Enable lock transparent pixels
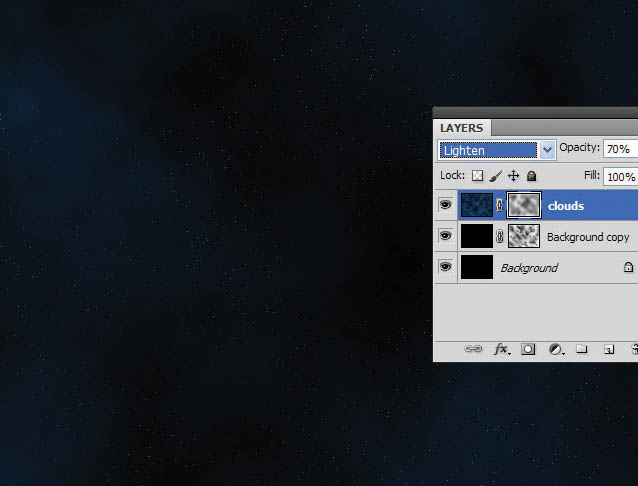This screenshot has height=486, width=638. pos(478,176)
